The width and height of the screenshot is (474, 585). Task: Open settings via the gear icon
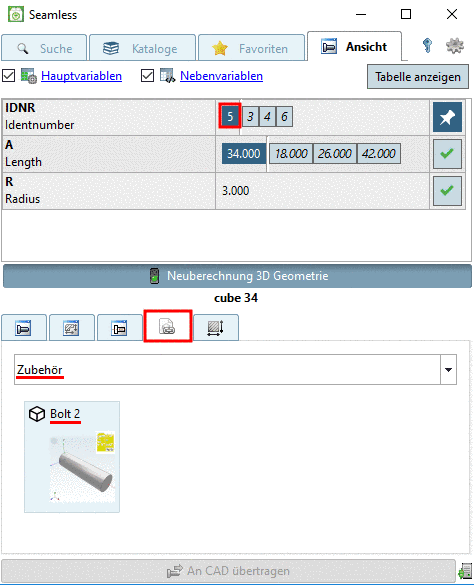pyautogui.click(x=455, y=46)
